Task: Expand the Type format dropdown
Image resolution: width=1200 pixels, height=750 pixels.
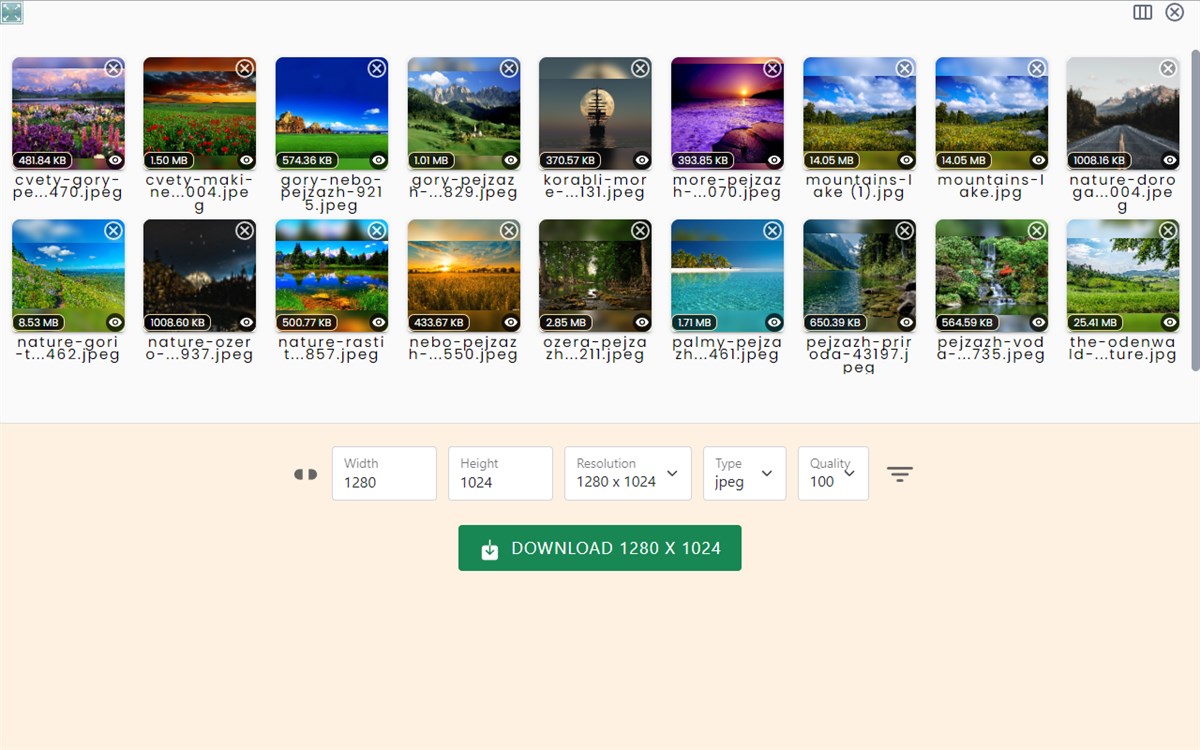Action: tap(744, 473)
